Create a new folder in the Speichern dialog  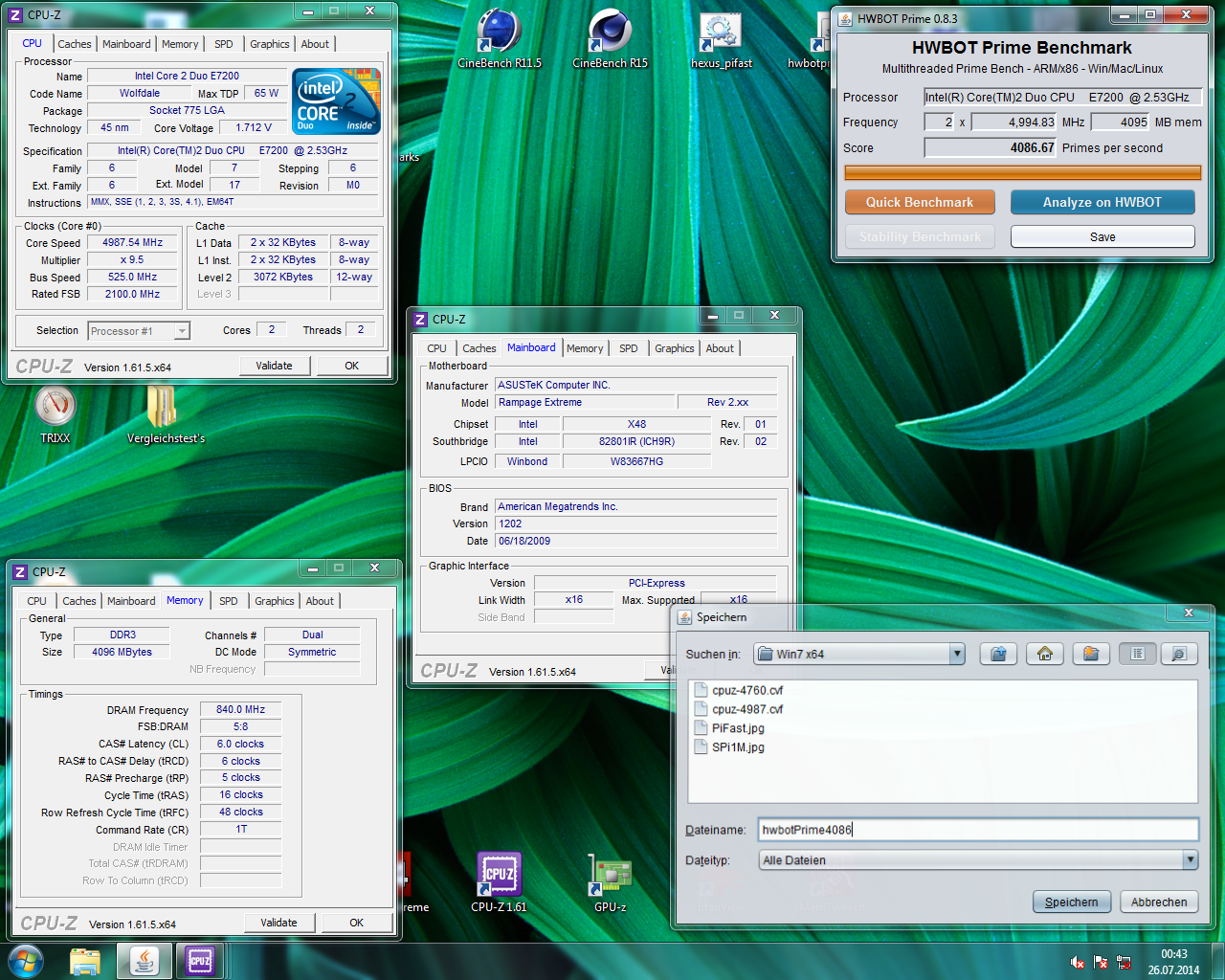[1091, 654]
